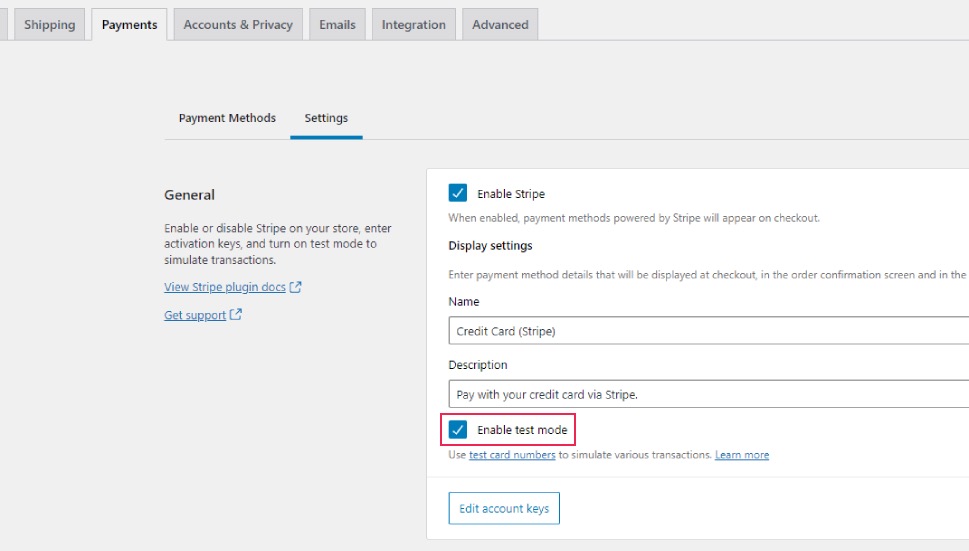Click the Name field label
The width and height of the screenshot is (969, 551).
coord(464,301)
